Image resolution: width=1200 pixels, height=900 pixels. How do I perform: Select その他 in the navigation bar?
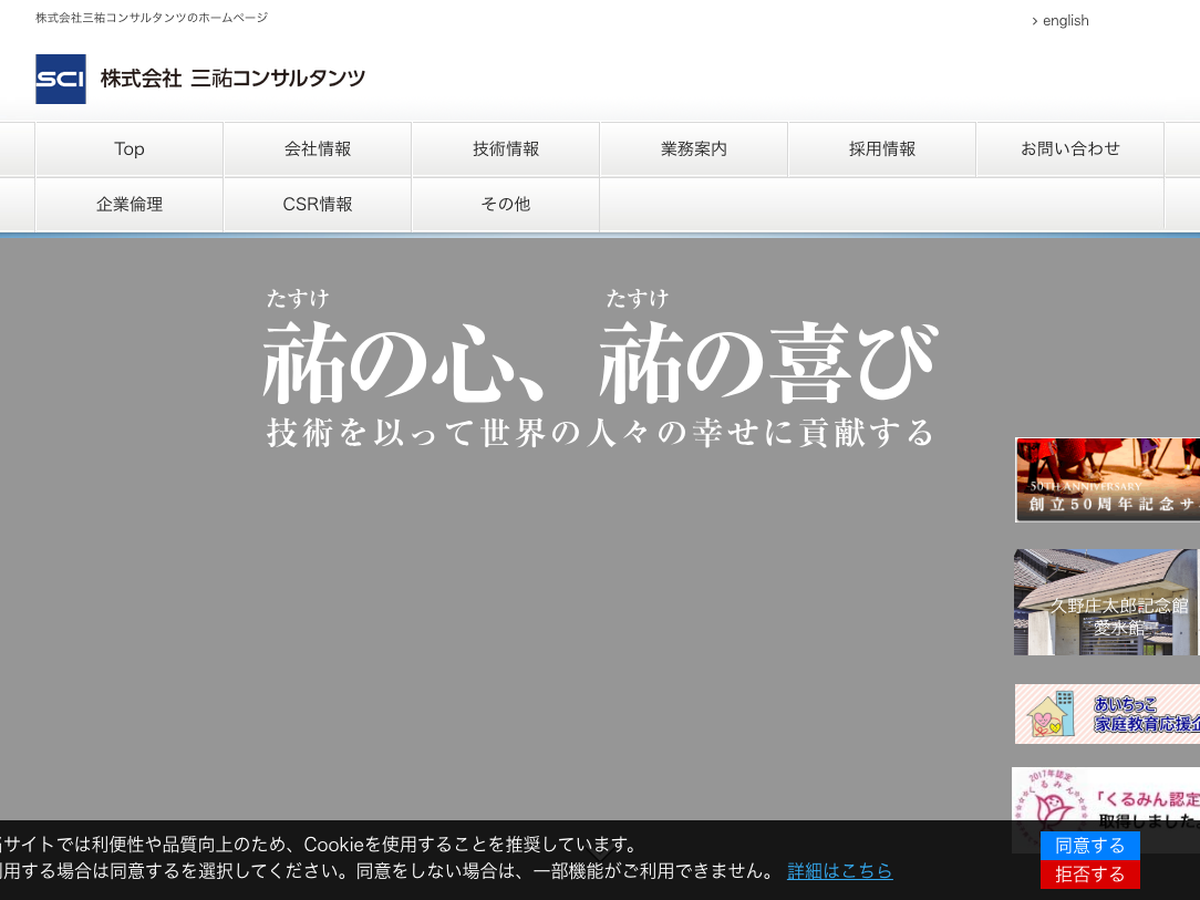[505, 204]
